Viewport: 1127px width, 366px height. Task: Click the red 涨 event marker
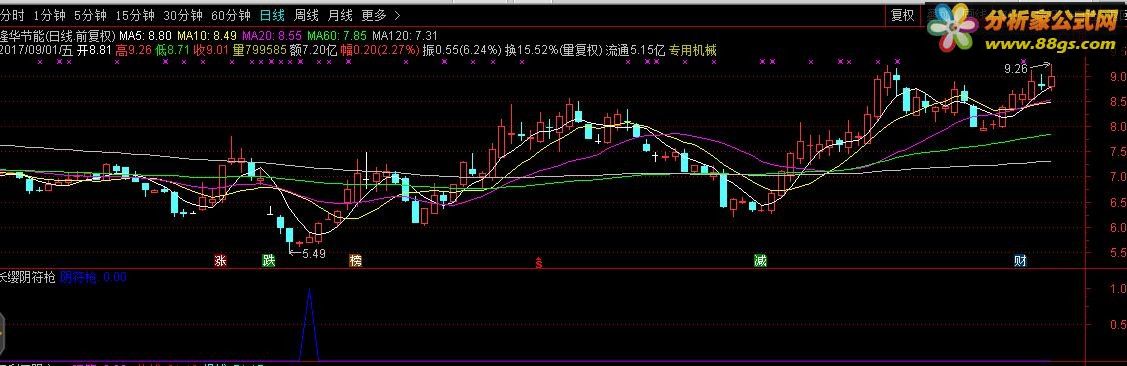(221, 260)
